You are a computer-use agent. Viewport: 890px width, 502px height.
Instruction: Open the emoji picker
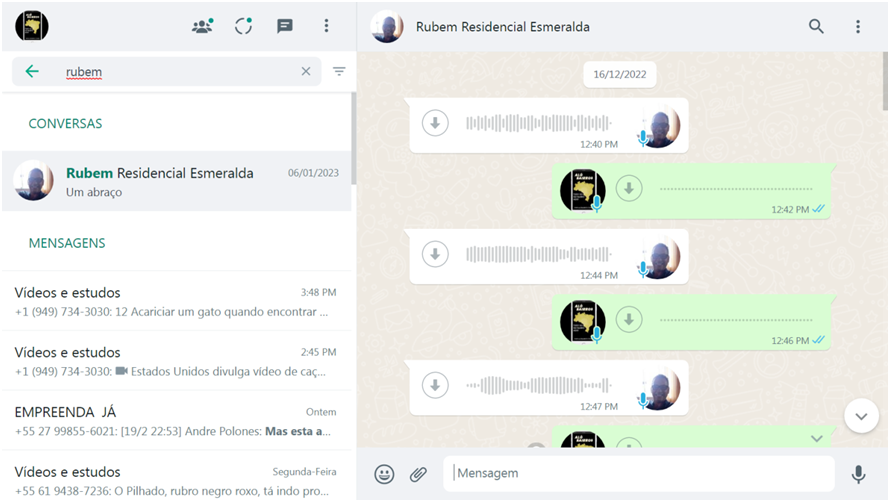point(384,474)
